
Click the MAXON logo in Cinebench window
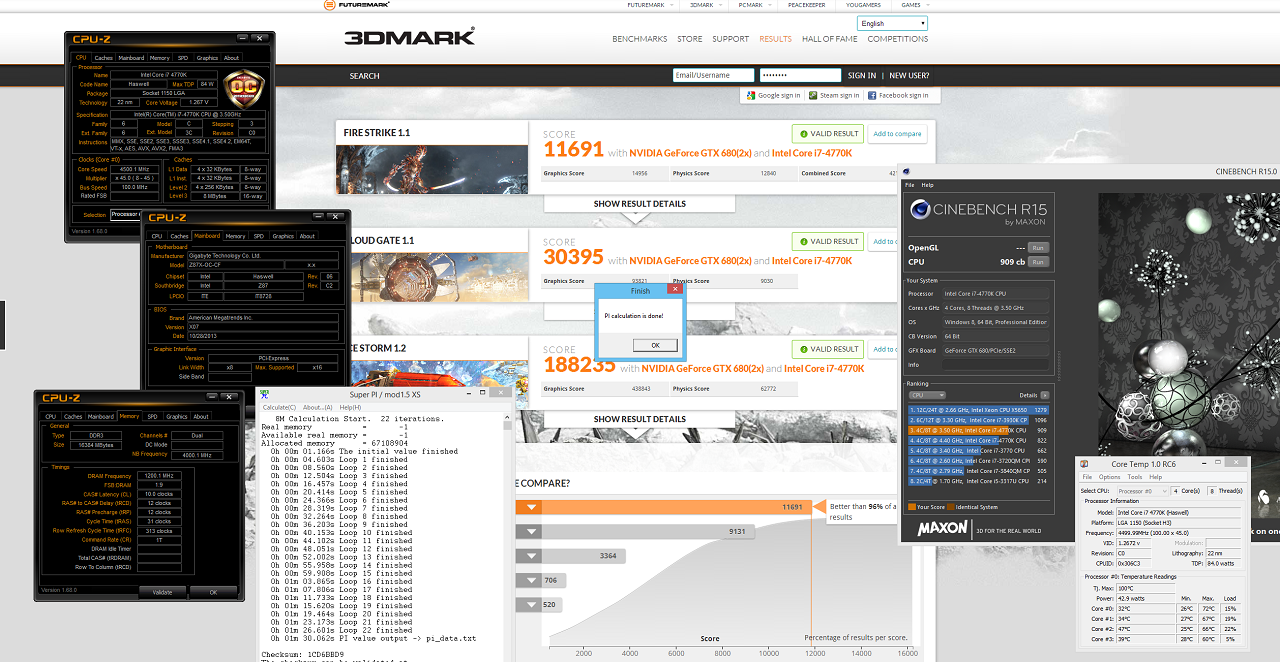point(943,527)
